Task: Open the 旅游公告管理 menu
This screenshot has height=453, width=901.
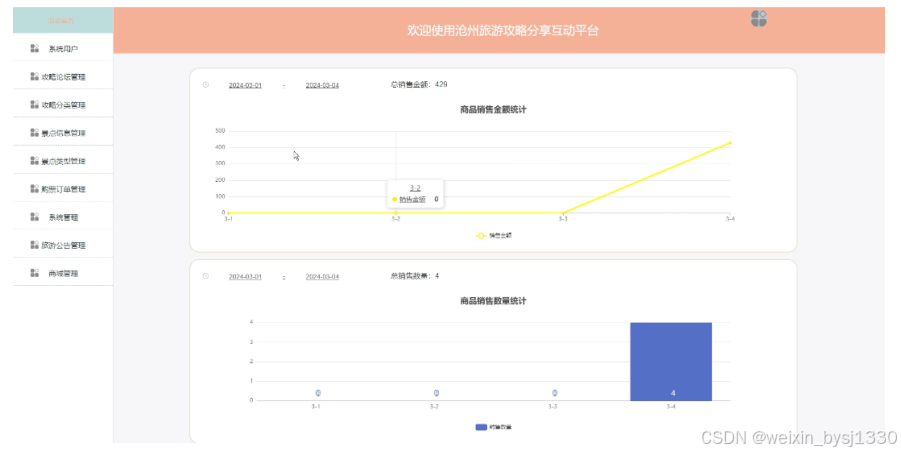Action: click(x=63, y=245)
